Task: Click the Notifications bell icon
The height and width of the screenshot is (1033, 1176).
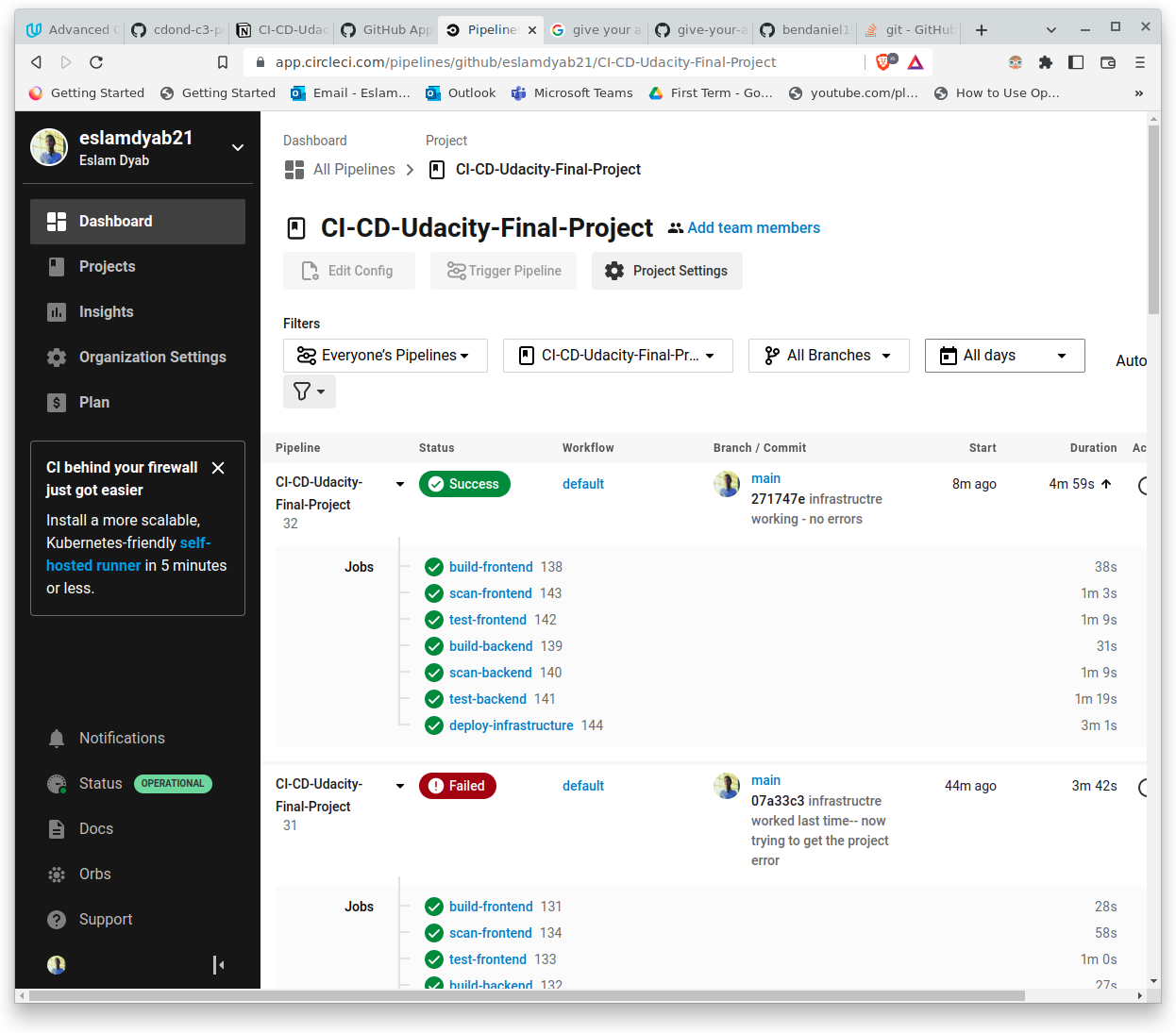Action: [57, 739]
